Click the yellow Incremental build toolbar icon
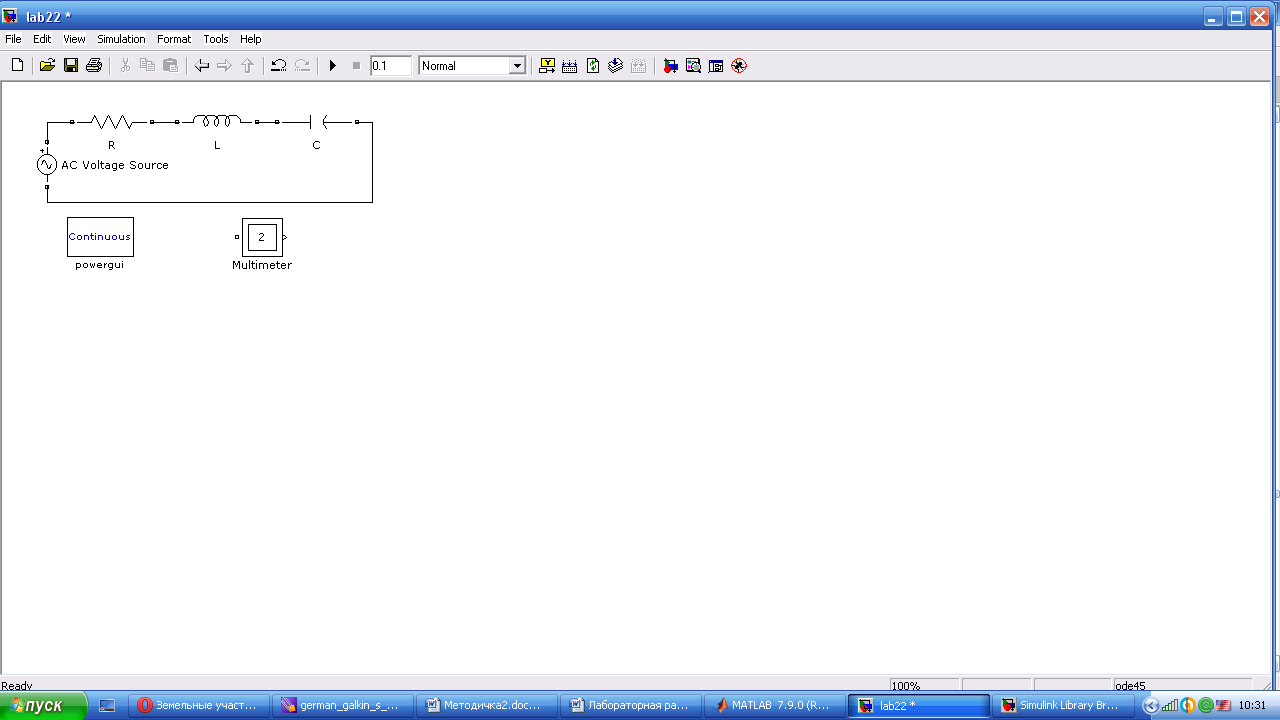 click(x=547, y=66)
